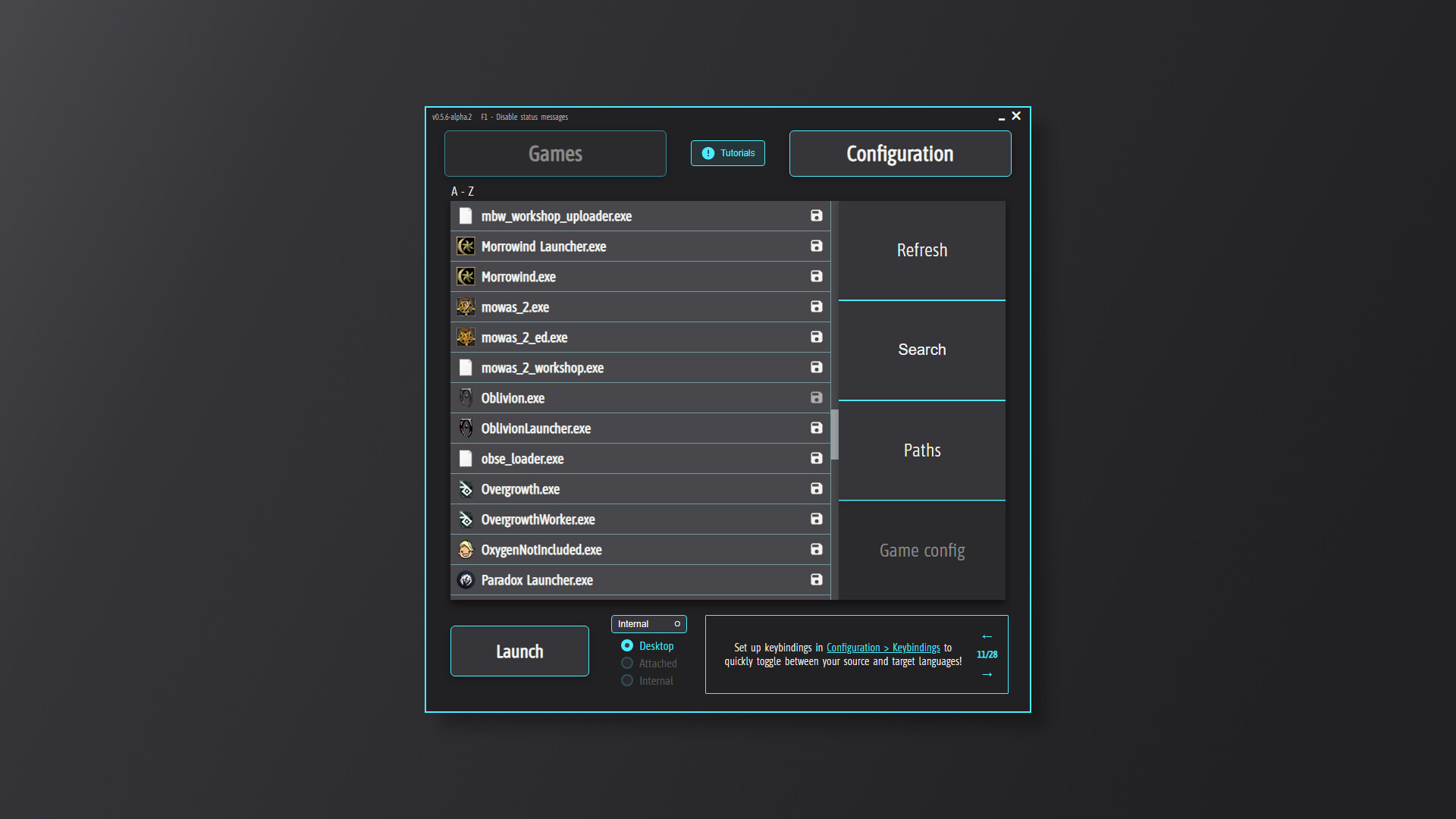1456x819 pixels.
Task: Click the info icon on the Tutorials button
Action: 708,152
